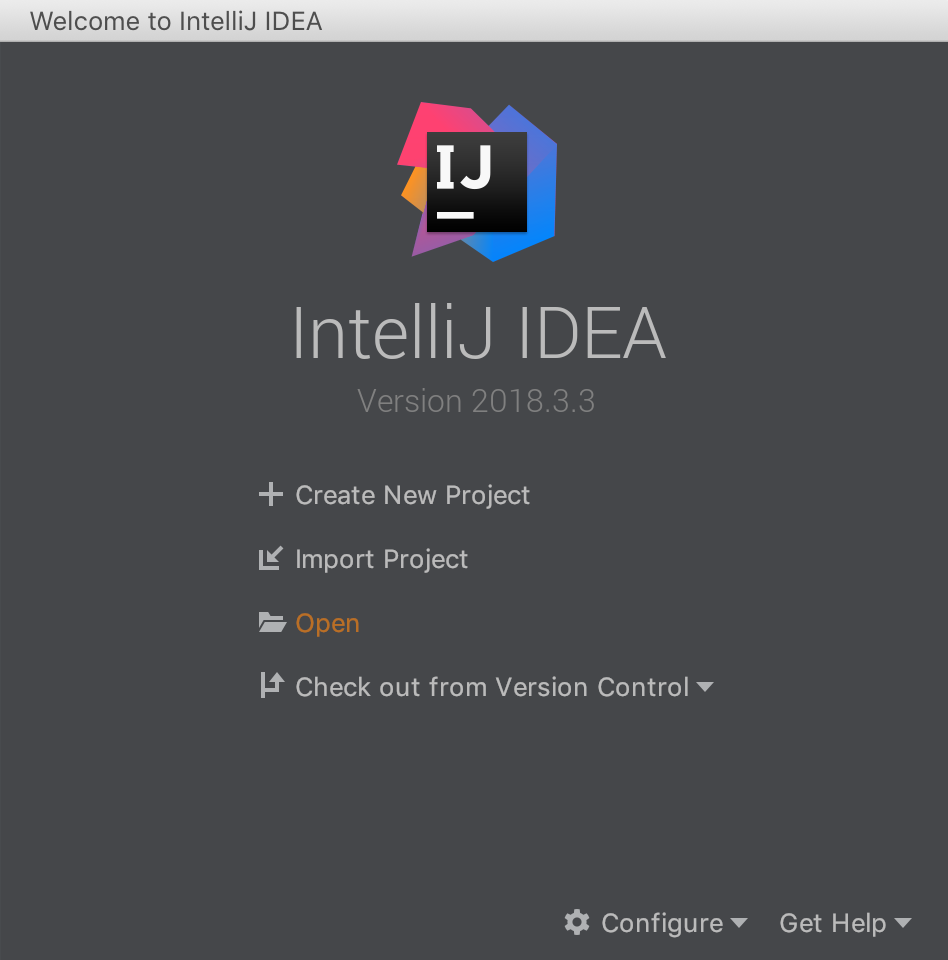Click the IntelliJ IDEA title text

(479, 334)
